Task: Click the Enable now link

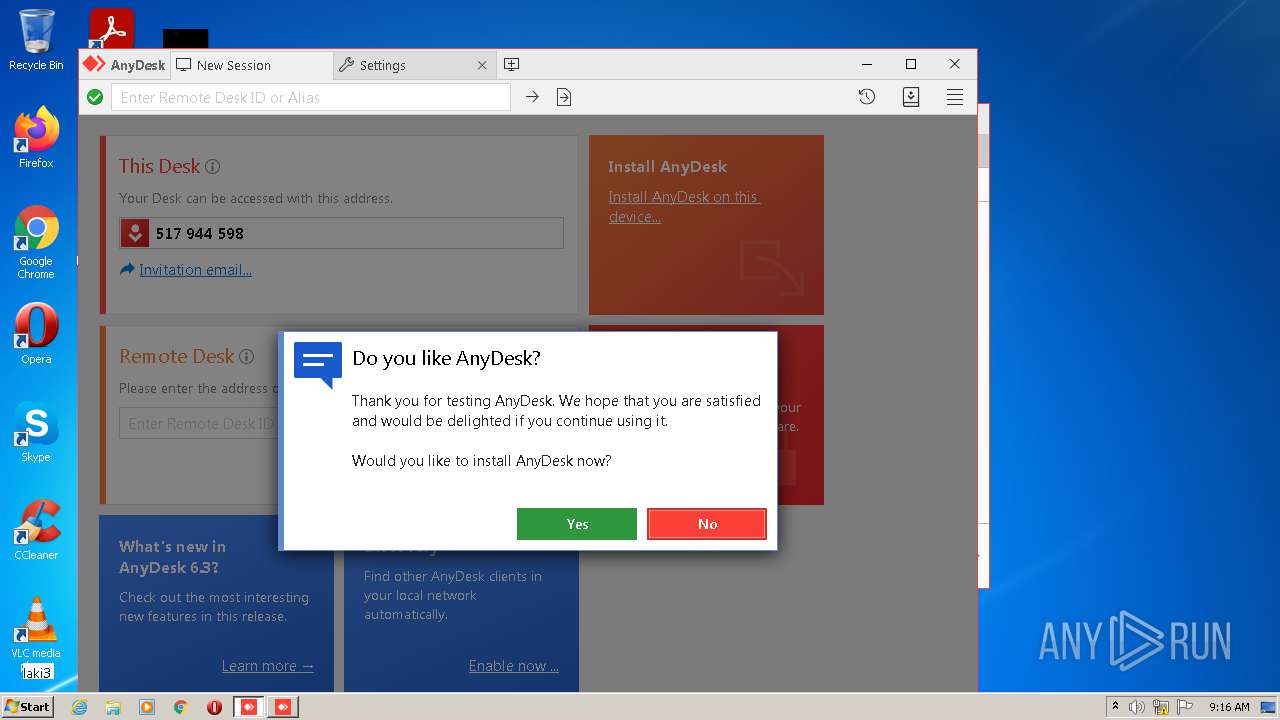Action: click(514, 666)
